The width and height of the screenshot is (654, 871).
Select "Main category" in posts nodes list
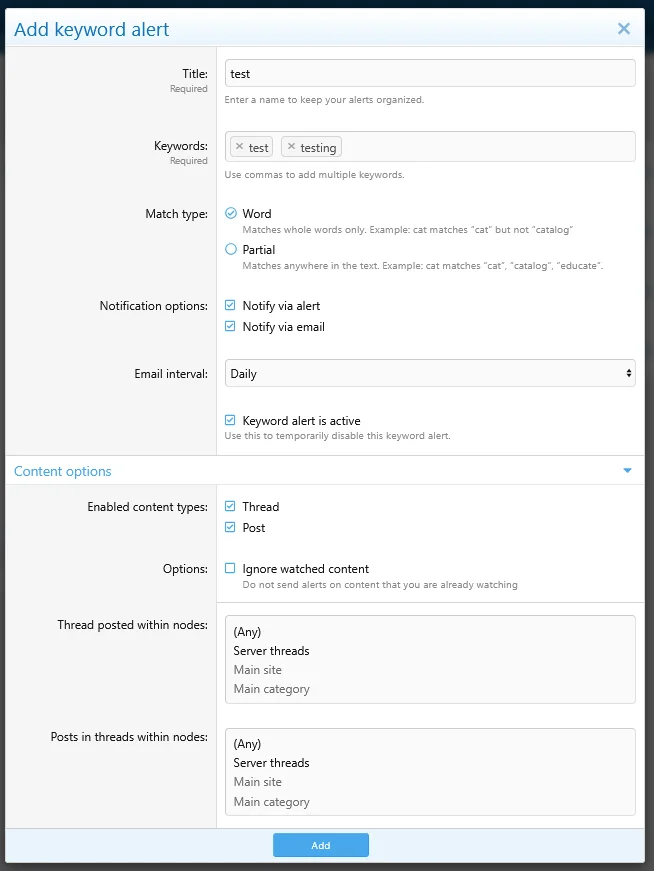coord(274,801)
